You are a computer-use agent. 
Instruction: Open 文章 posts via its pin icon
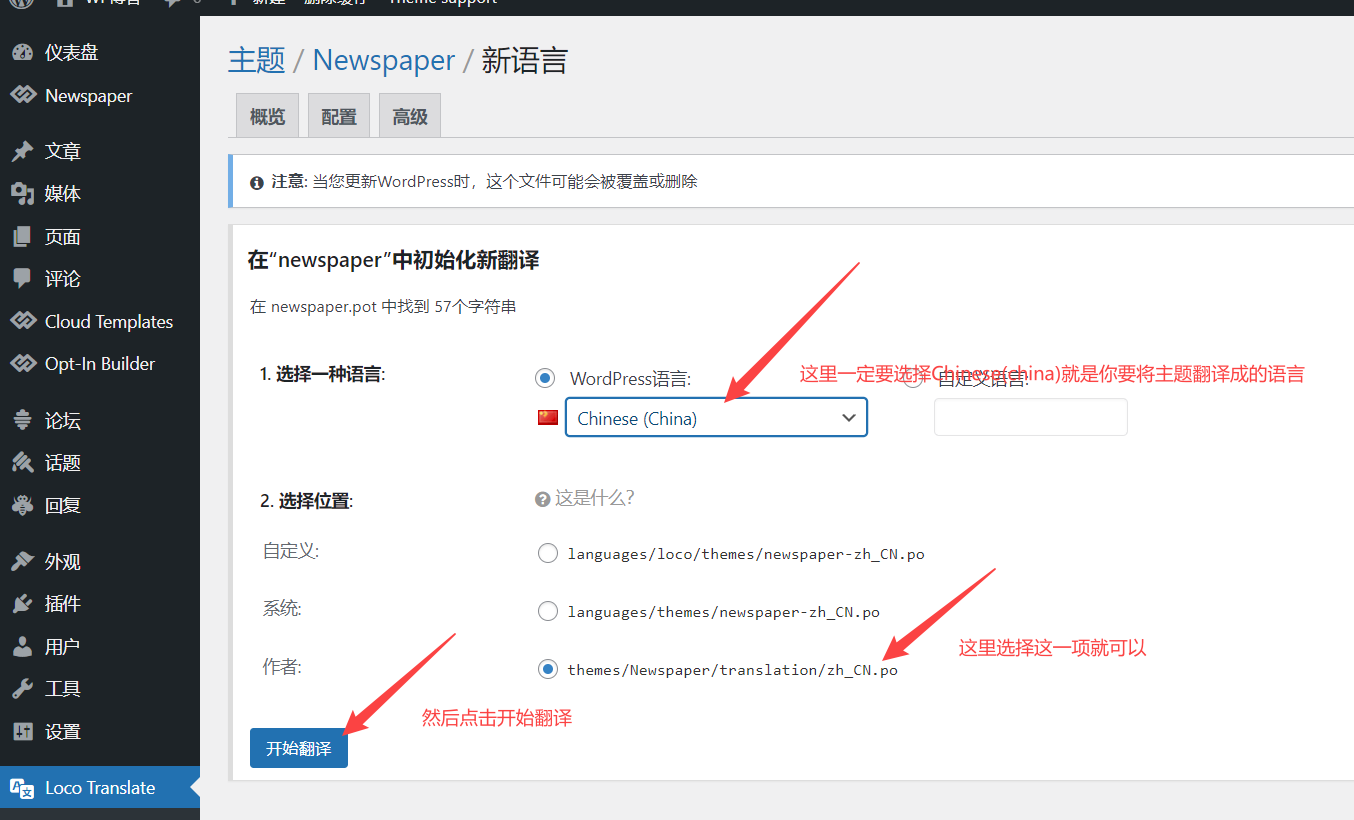coord(22,152)
